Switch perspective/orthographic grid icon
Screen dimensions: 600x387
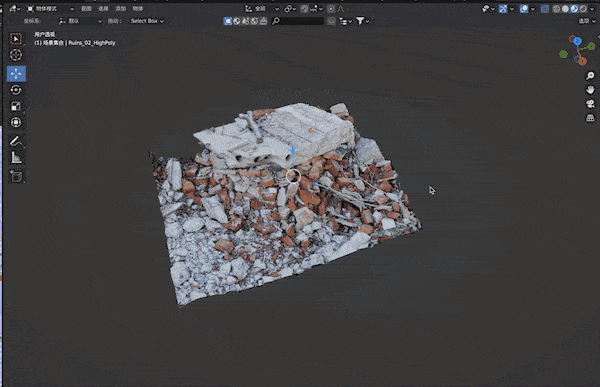coord(590,118)
